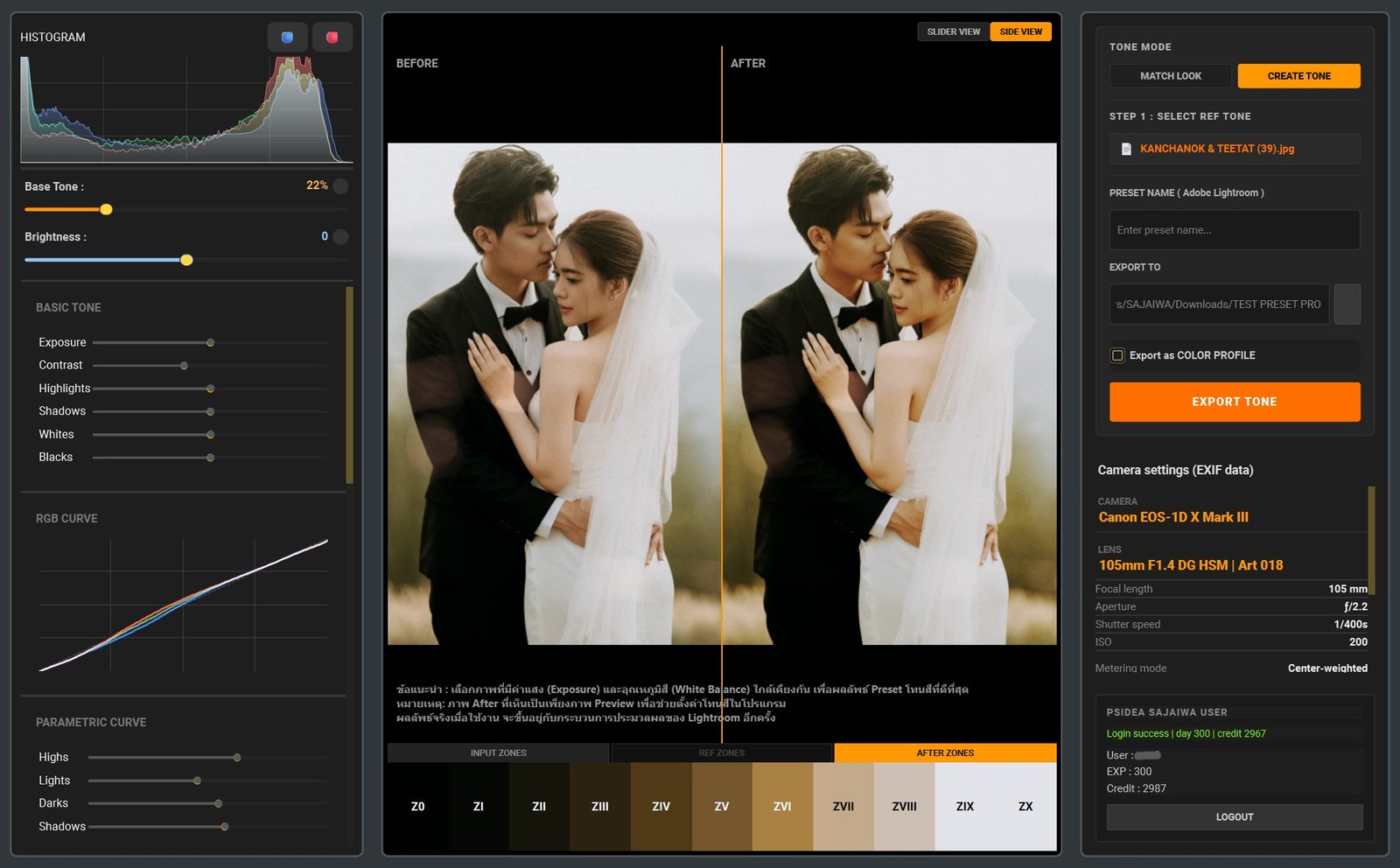
Task: Enable Export as COLOR PROFILE
Action: click(1117, 355)
